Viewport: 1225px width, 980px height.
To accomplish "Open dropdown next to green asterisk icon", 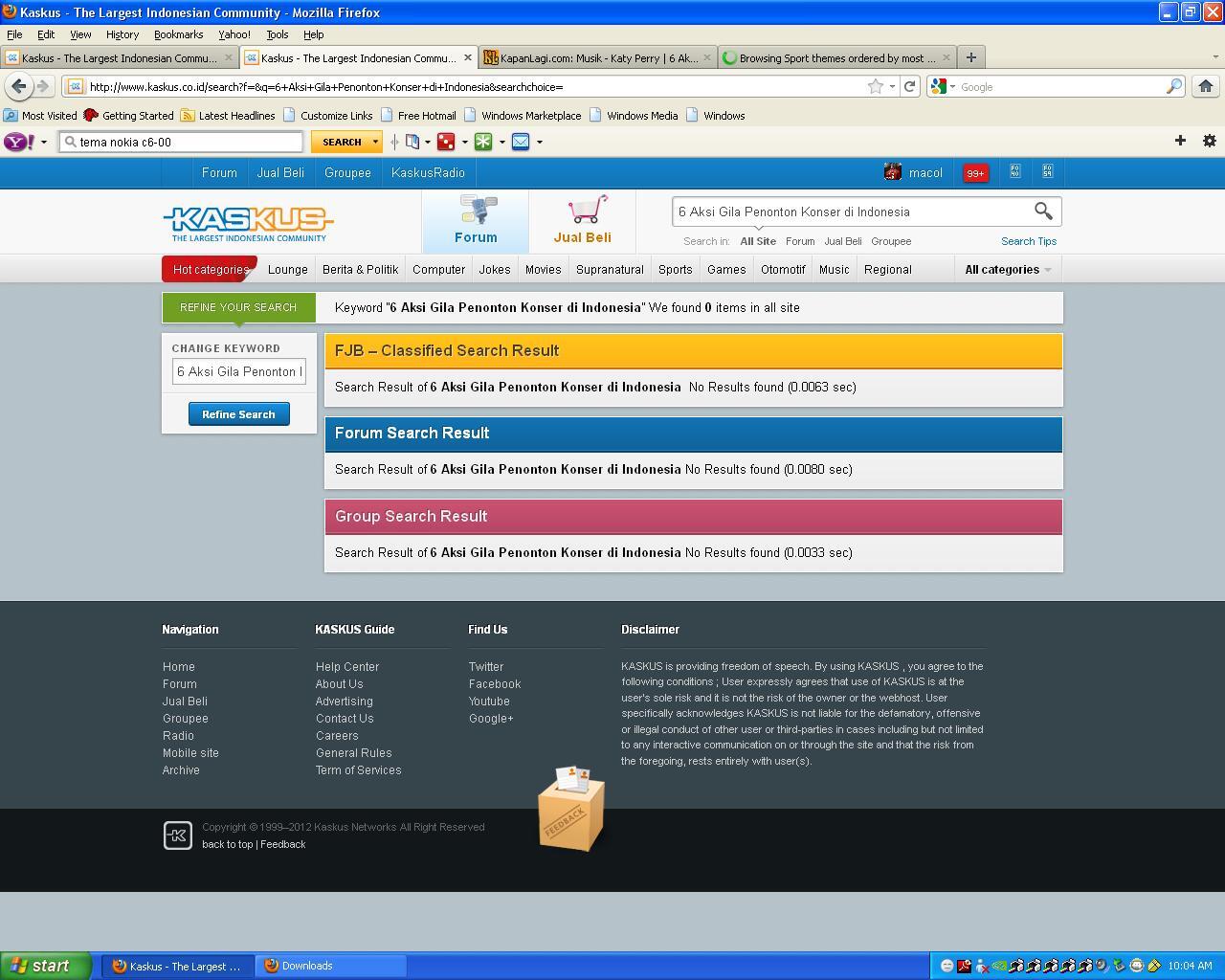I will (501, 142).
